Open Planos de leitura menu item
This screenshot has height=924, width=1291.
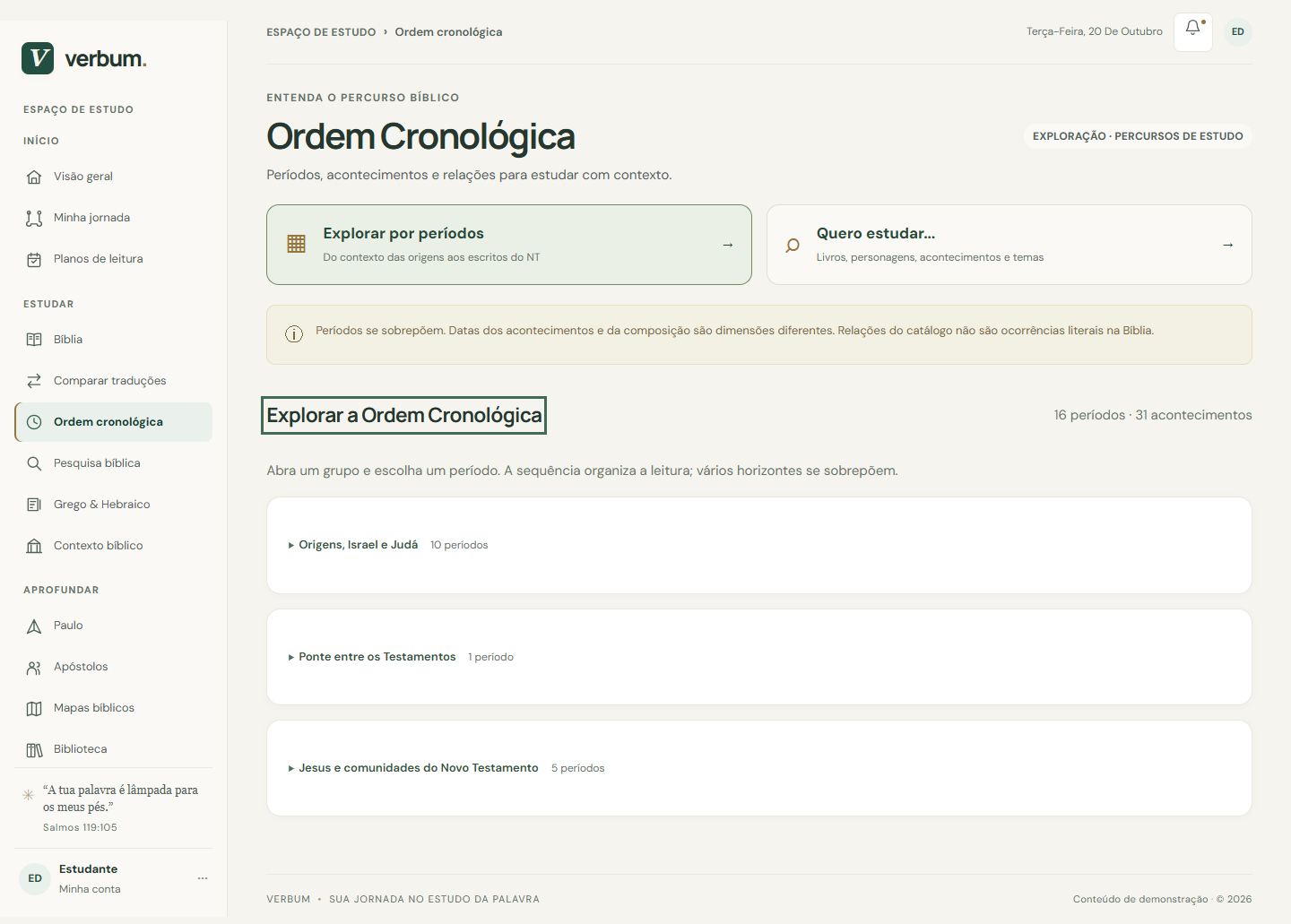click(x=114, y=259)
